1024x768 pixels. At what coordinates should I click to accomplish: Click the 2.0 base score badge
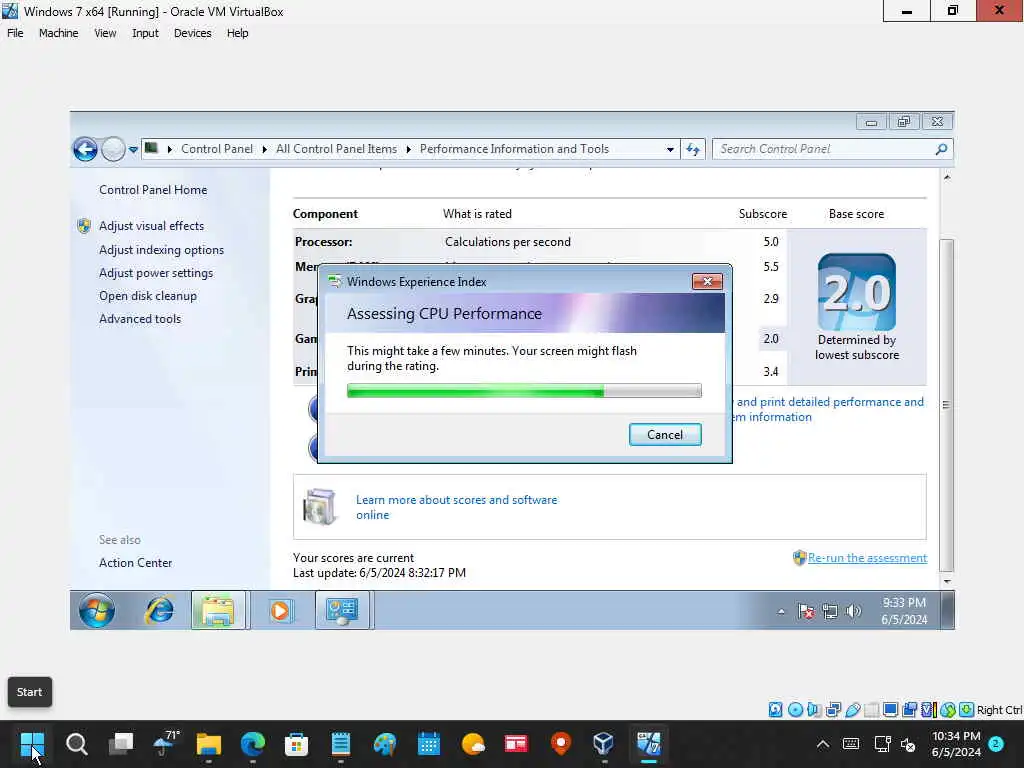pos(856,292)
